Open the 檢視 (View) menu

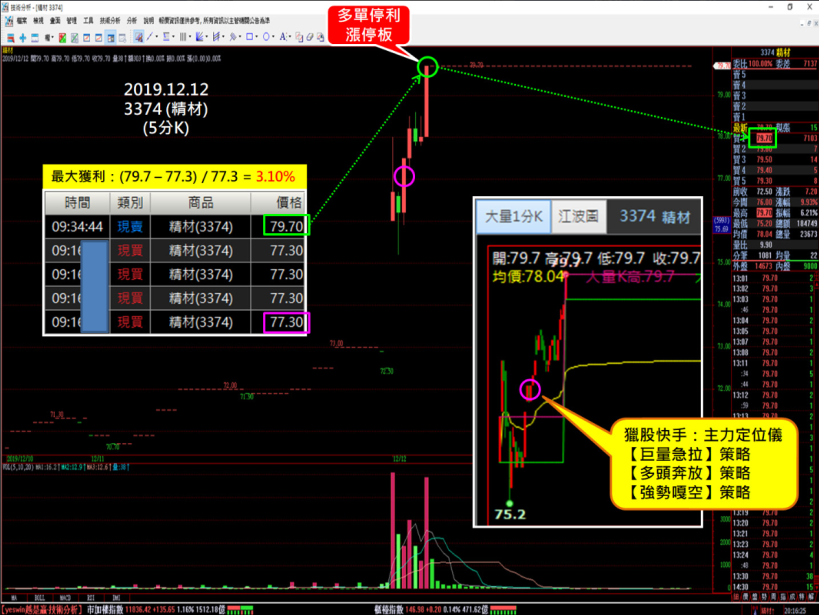[38, 21]
